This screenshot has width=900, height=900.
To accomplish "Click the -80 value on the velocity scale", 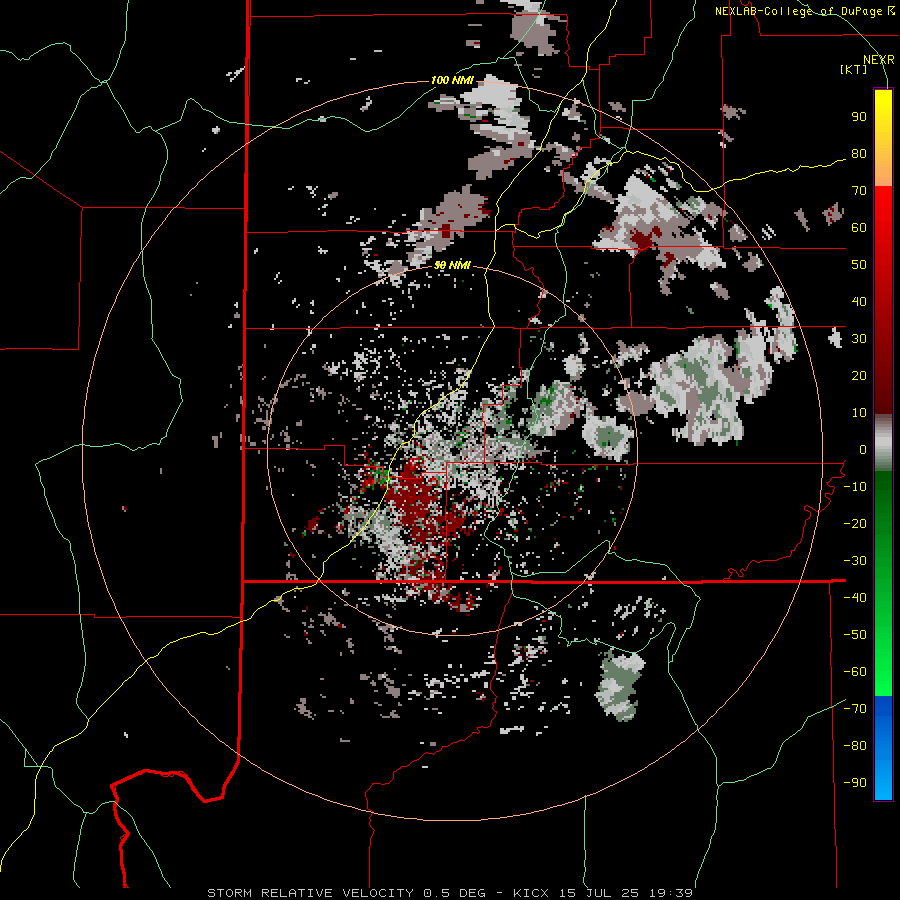I will [x=855, y=746].
